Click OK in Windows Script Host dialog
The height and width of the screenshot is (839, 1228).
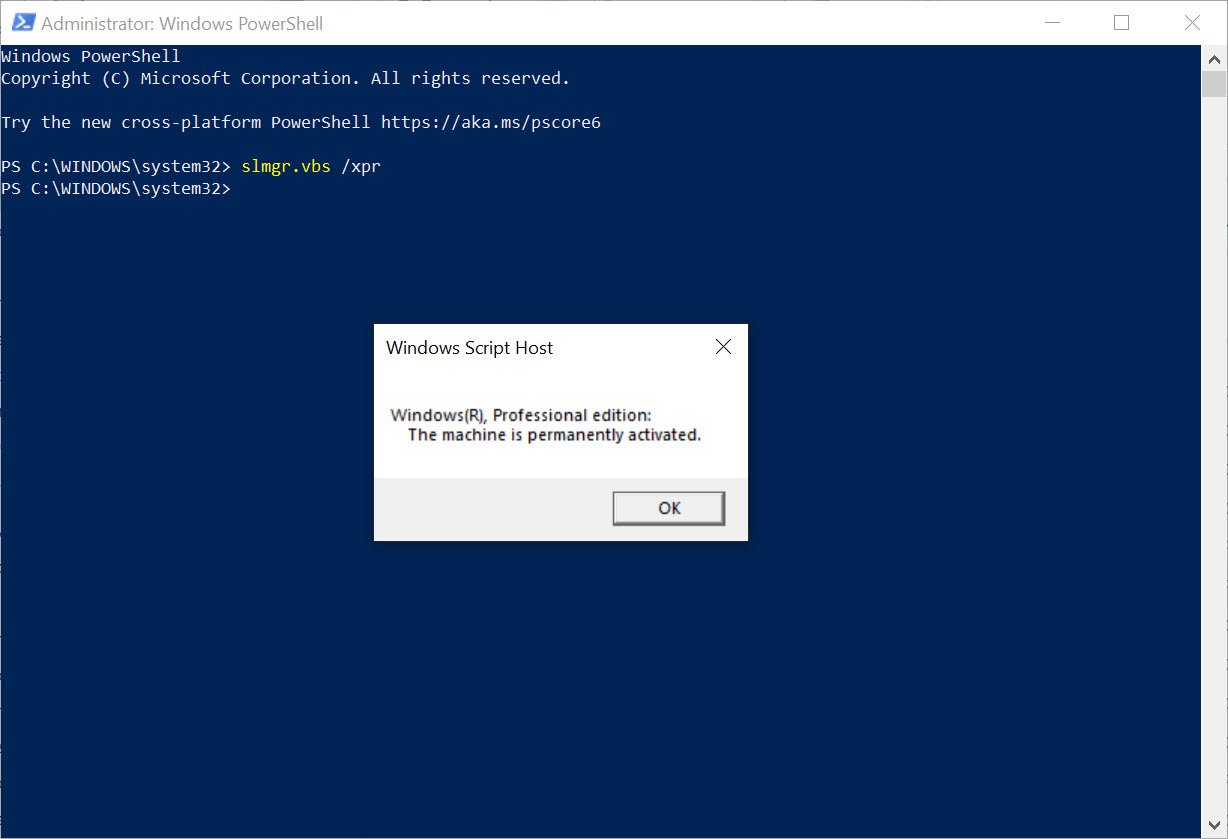[668, 508]
